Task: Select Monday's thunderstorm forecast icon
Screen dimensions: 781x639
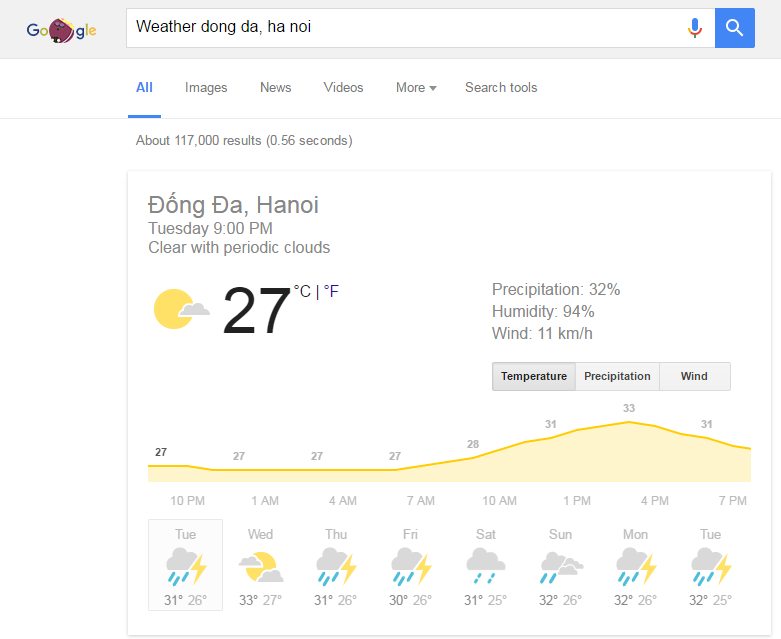Action: (636, 566)
